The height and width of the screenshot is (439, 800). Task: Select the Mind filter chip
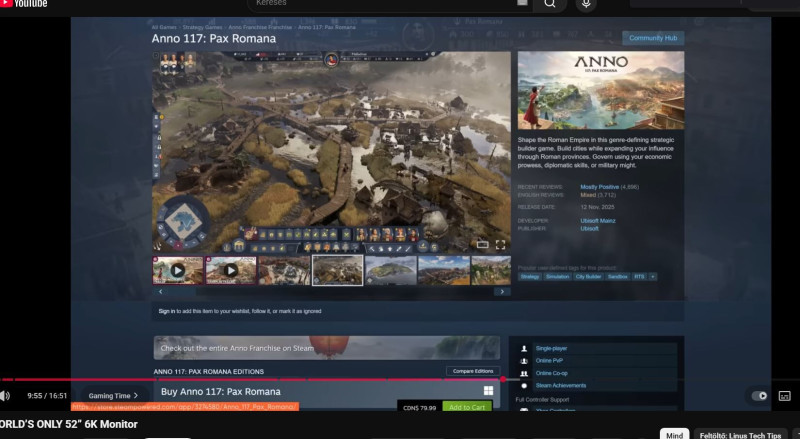pos(674,434)
